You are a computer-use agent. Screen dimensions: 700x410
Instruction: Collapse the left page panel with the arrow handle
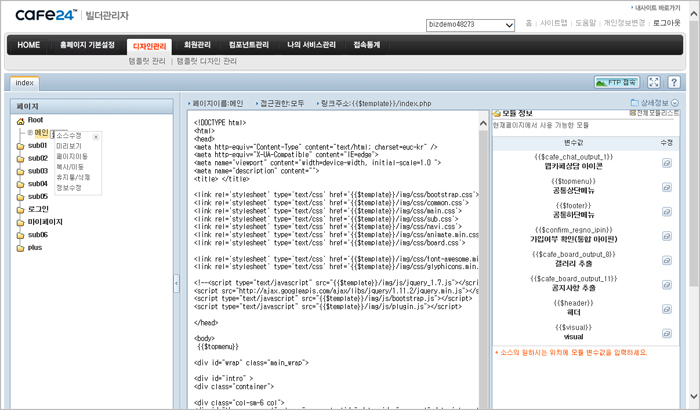tap(176, 283)
